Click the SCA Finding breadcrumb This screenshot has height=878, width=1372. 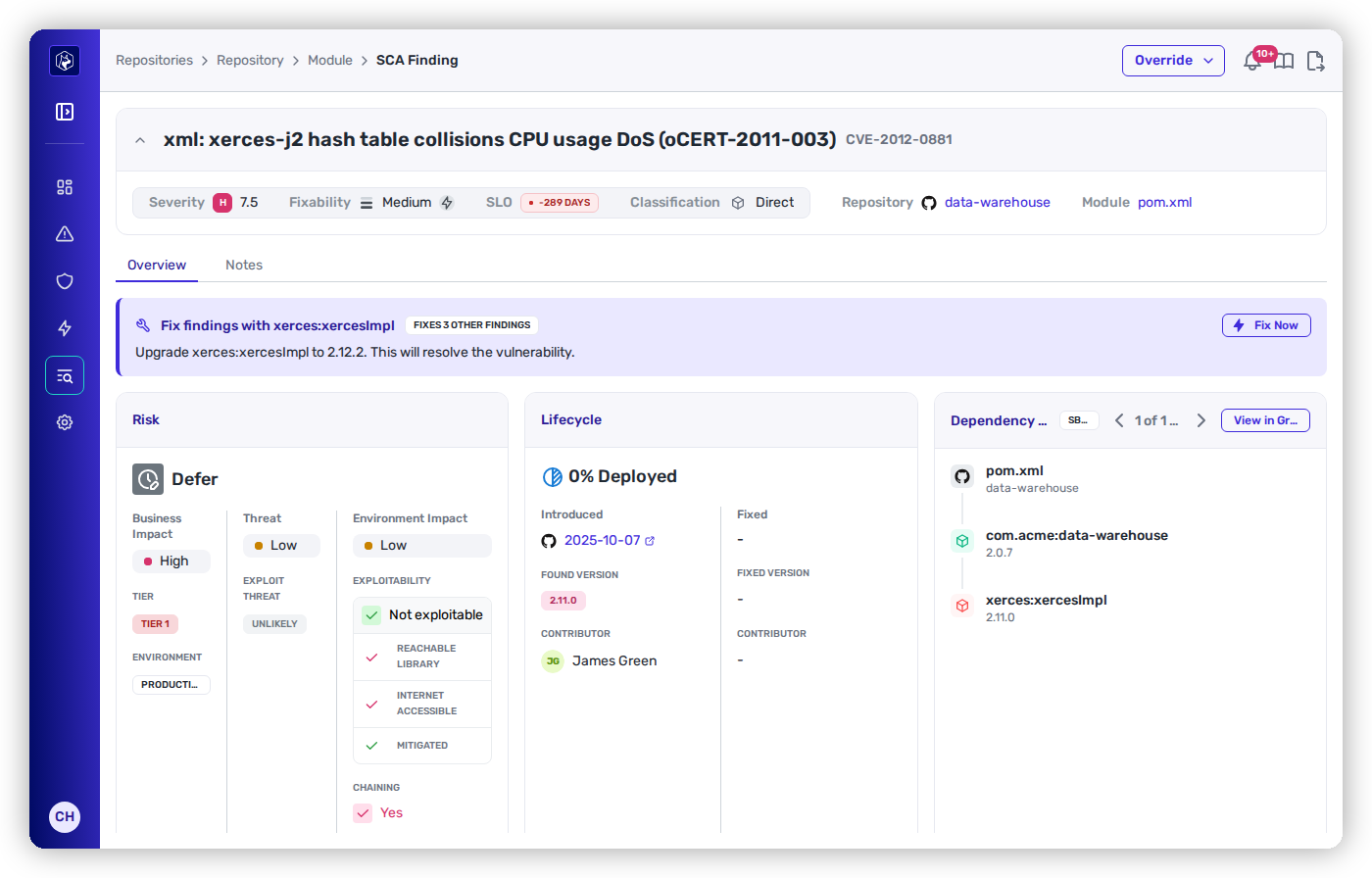pos(417,61)
